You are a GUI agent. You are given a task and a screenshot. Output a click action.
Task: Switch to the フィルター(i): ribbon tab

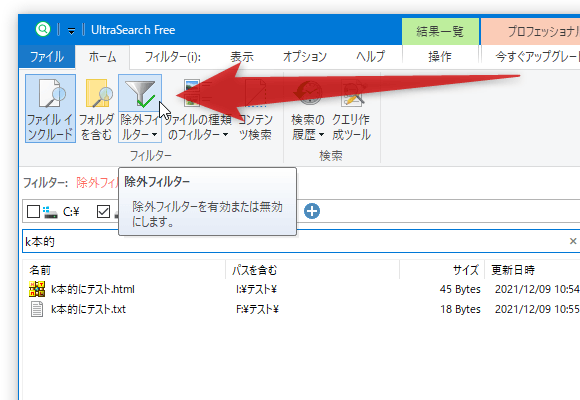pyautogui.click(x=173, y=57)
